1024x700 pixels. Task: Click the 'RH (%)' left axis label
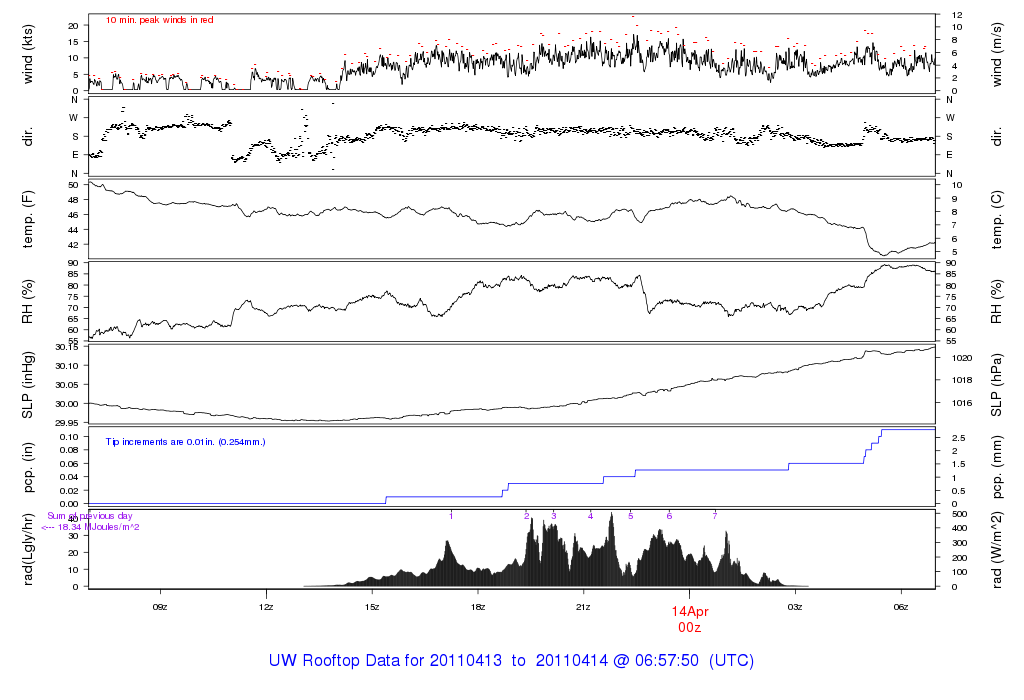pos(27,302)
